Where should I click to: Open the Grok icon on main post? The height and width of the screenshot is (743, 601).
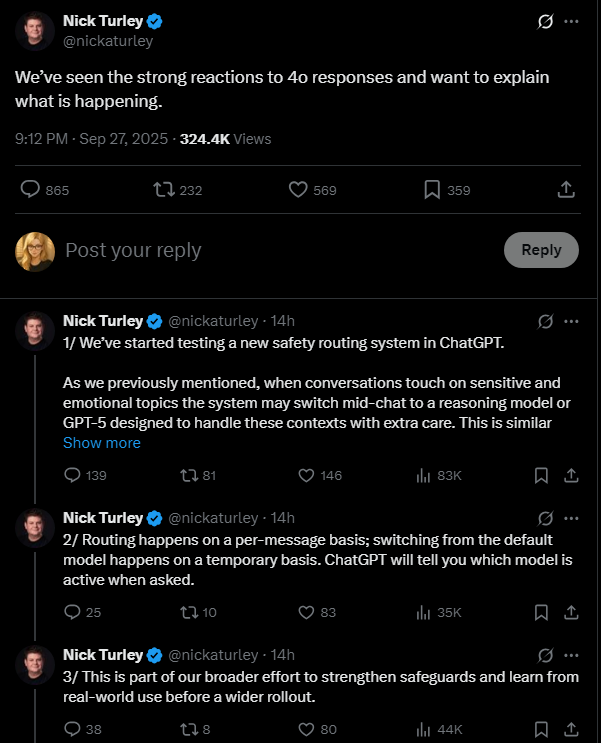(546, 22)
